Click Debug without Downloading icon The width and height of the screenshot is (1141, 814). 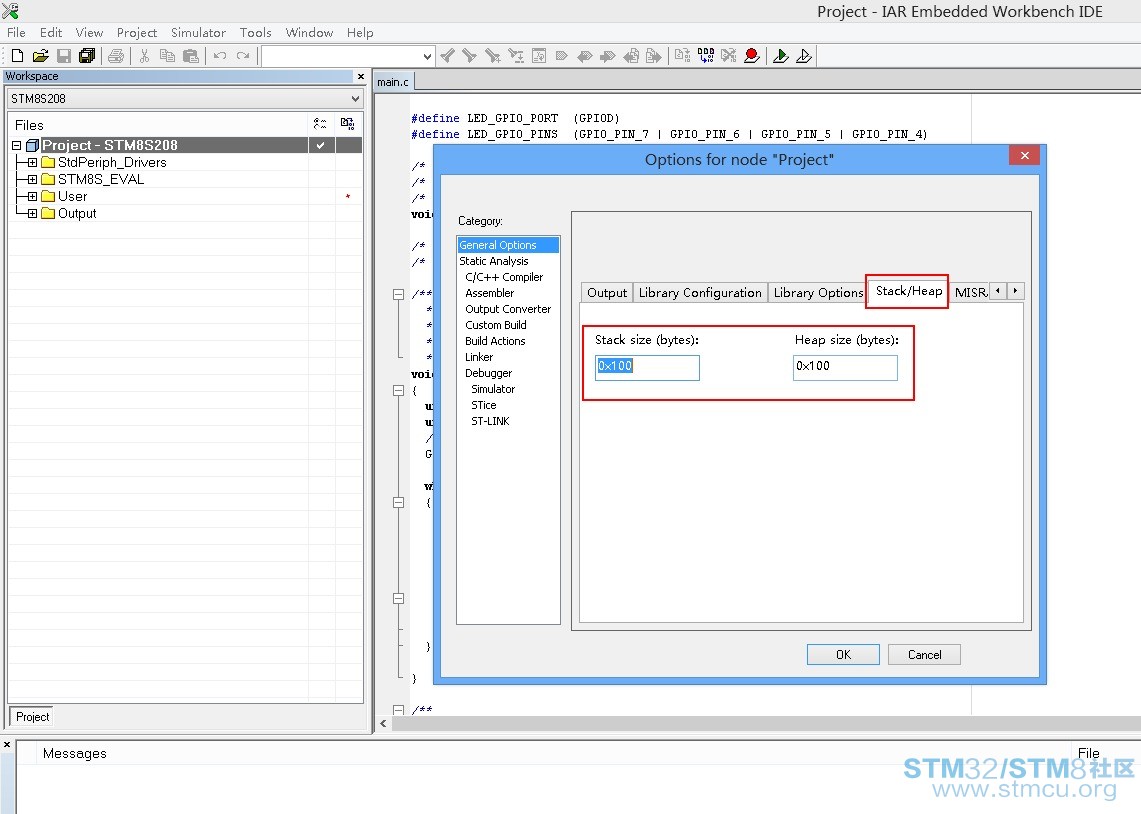[804, 56]
